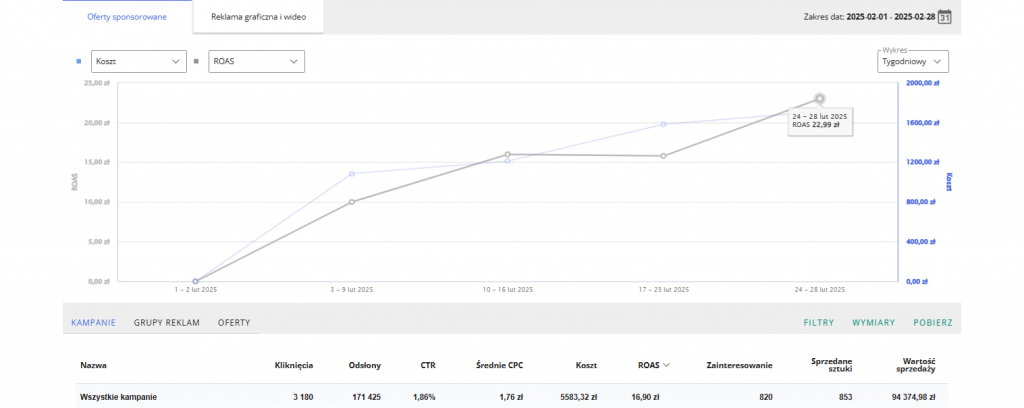Image resolution: width=1024 pixels, height=408 pixels.
Task: Switch to GRUPY REKLAM tab
Action: (x=167, y=323)
